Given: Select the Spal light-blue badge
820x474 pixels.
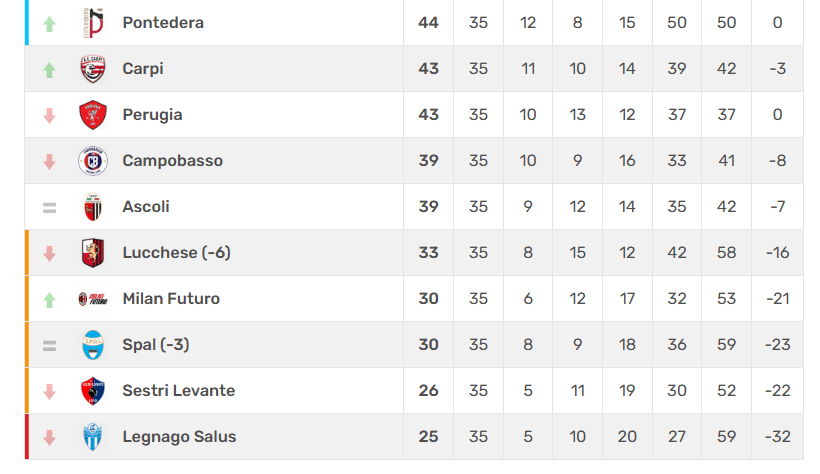Looking at the screenshot, I should coord(93,345).
